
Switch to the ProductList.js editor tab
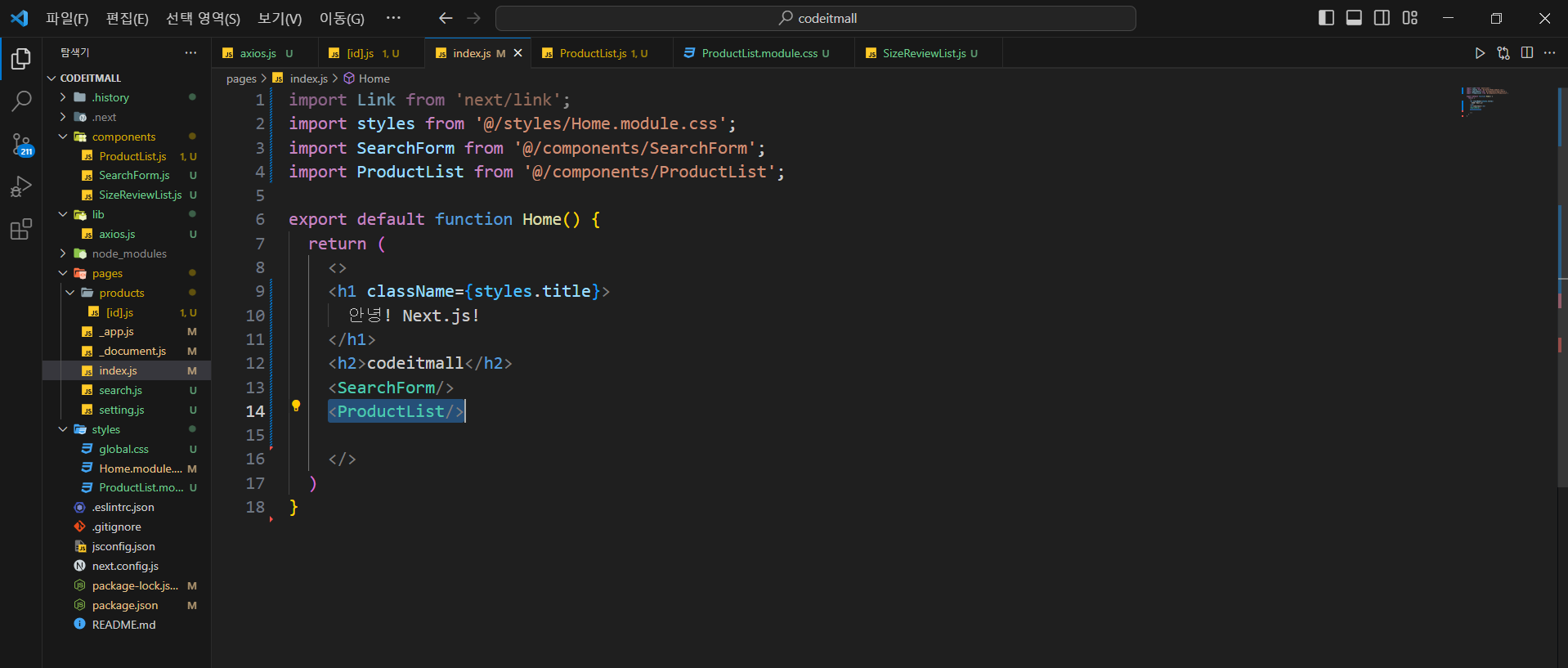pos(603,53)
